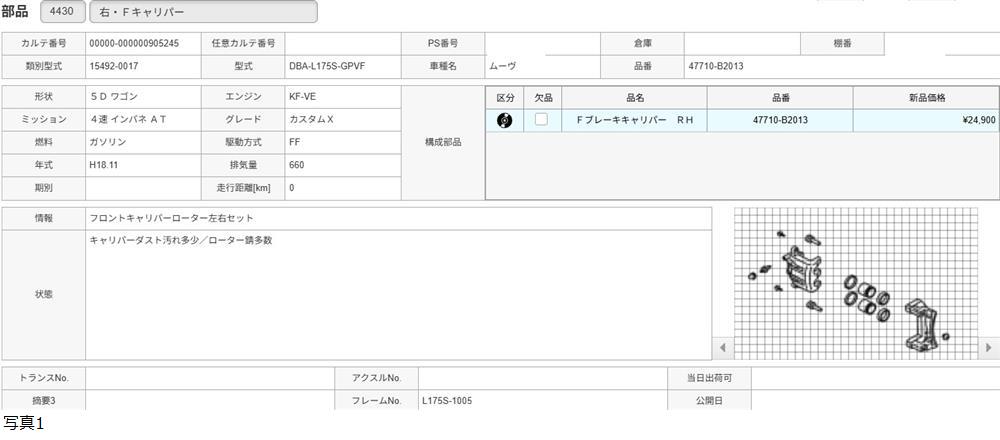This screenshot has width=1000, height=440.
Task: Click the ¥24,900 price cell
Action: coord(926,120)
